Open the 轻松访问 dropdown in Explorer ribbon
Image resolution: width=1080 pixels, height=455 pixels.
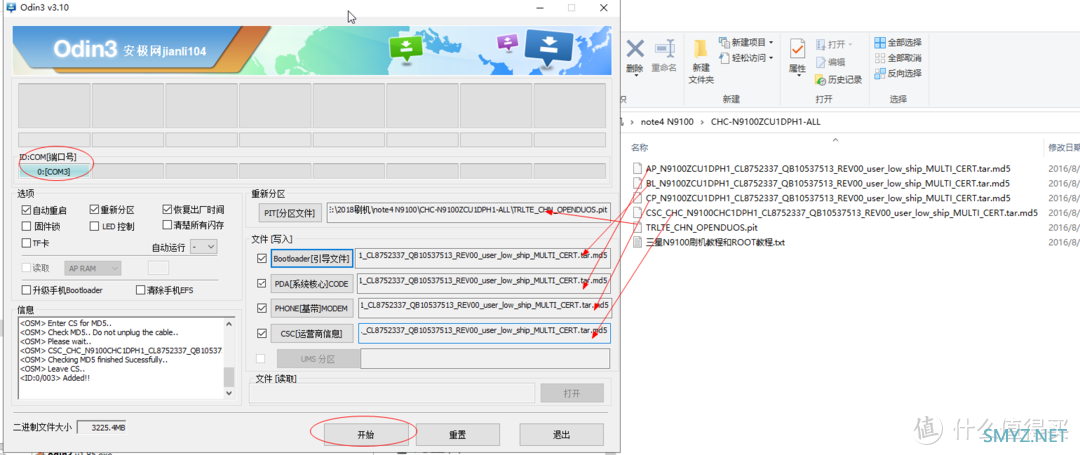coord(747,58)
